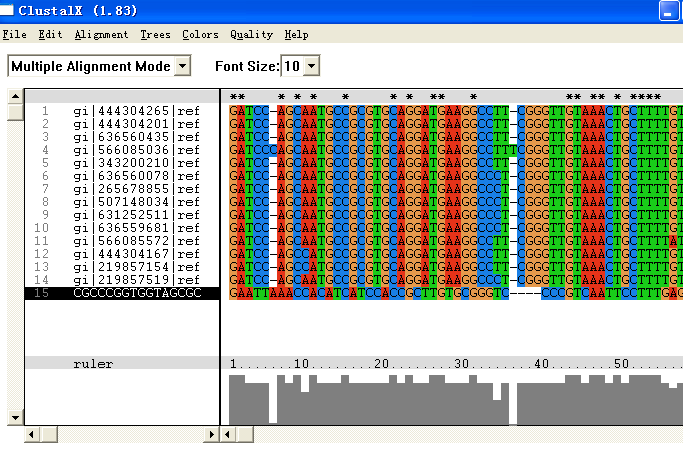Click the vertical scrollbar down arrow

click(15, 418)
